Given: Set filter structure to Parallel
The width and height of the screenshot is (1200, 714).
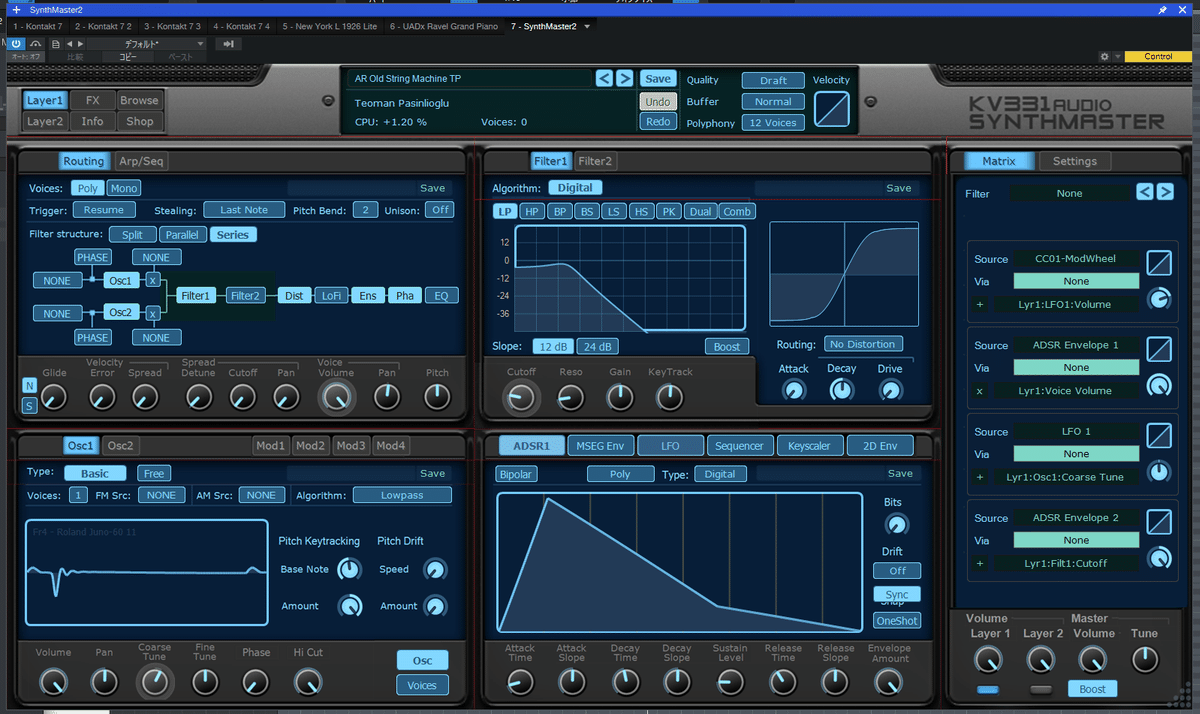Looking at the screenshot, I should tap(183, 235).
